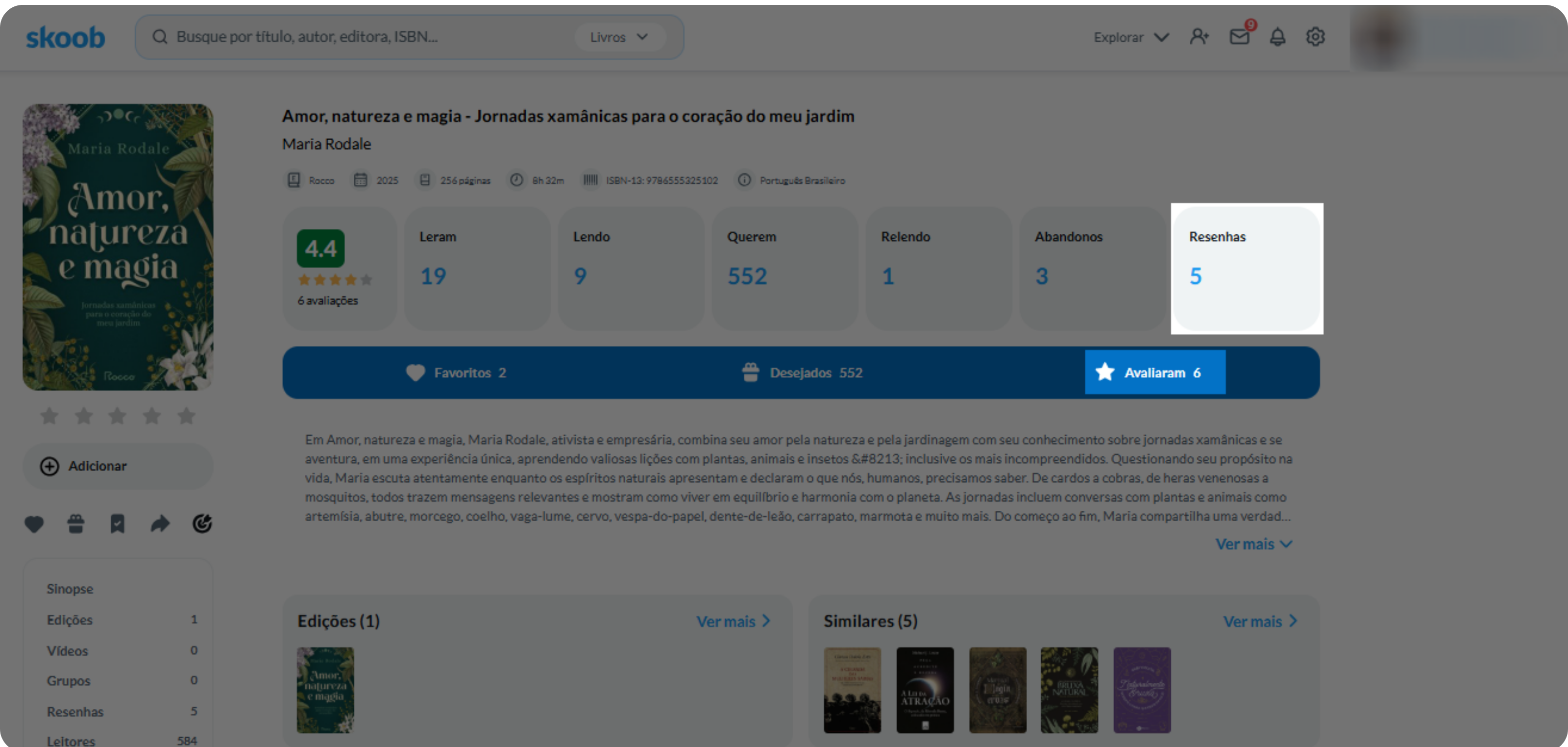1568x747 pixels.
Task: Open the notifications bell
Action: point(1277,37)
